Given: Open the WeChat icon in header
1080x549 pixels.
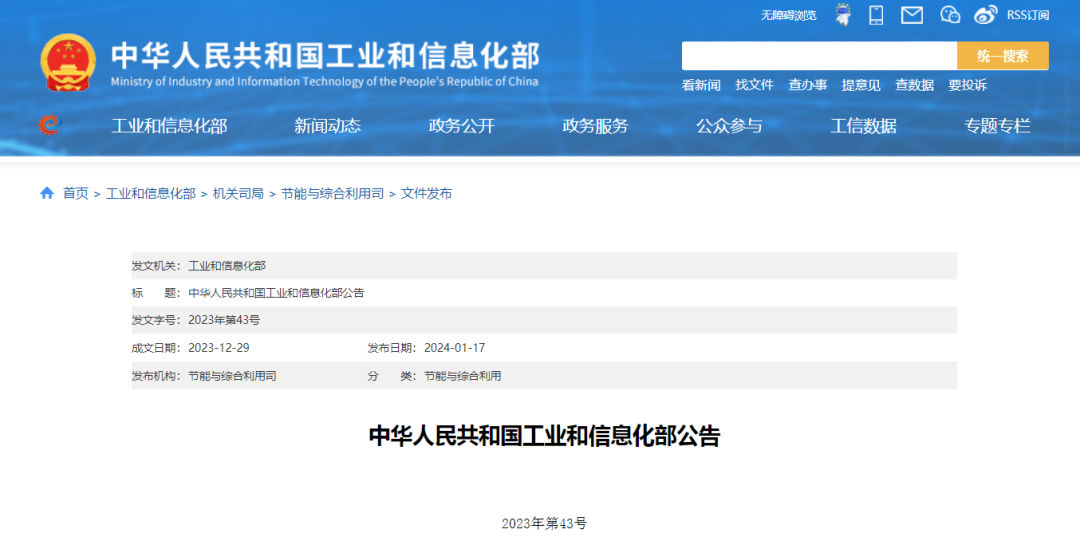Looking at the screenshot, I should [x=950, y=14].
